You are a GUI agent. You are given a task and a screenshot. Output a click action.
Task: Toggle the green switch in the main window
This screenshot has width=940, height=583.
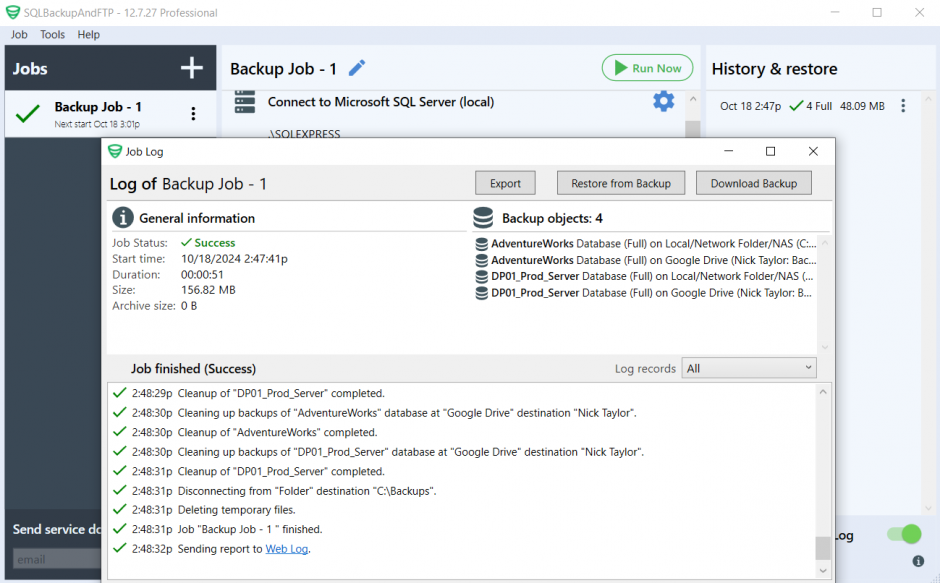point(905,534)
